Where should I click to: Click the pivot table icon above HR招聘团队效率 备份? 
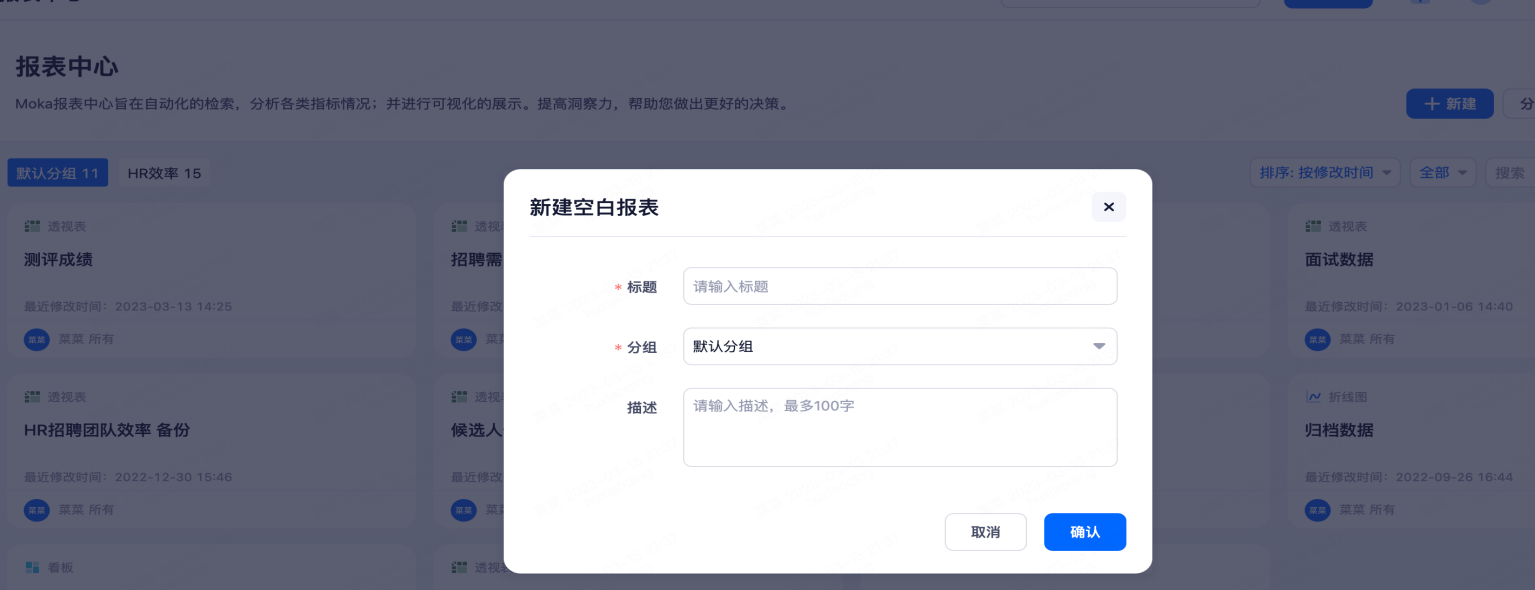click(32, 397)
